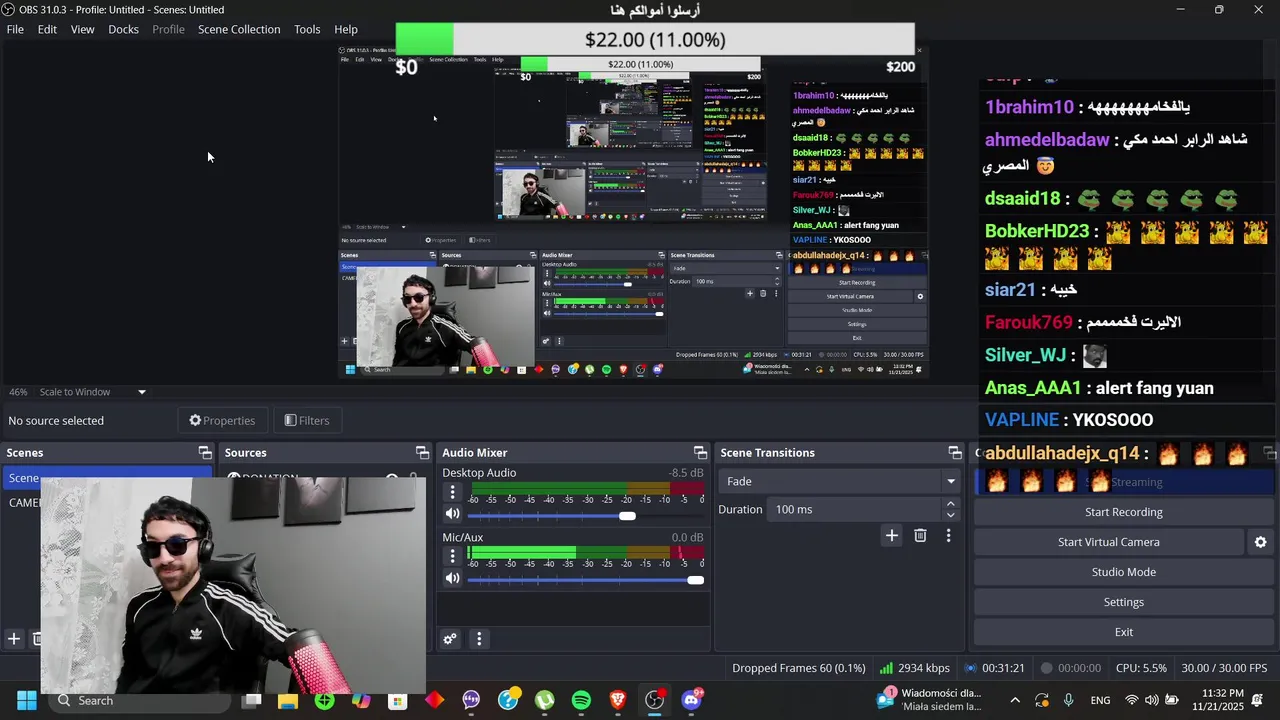This screenshot has height=720, width=1280.
Task: Open uTorrent from the taskbar
Action: tap(544, 700)
